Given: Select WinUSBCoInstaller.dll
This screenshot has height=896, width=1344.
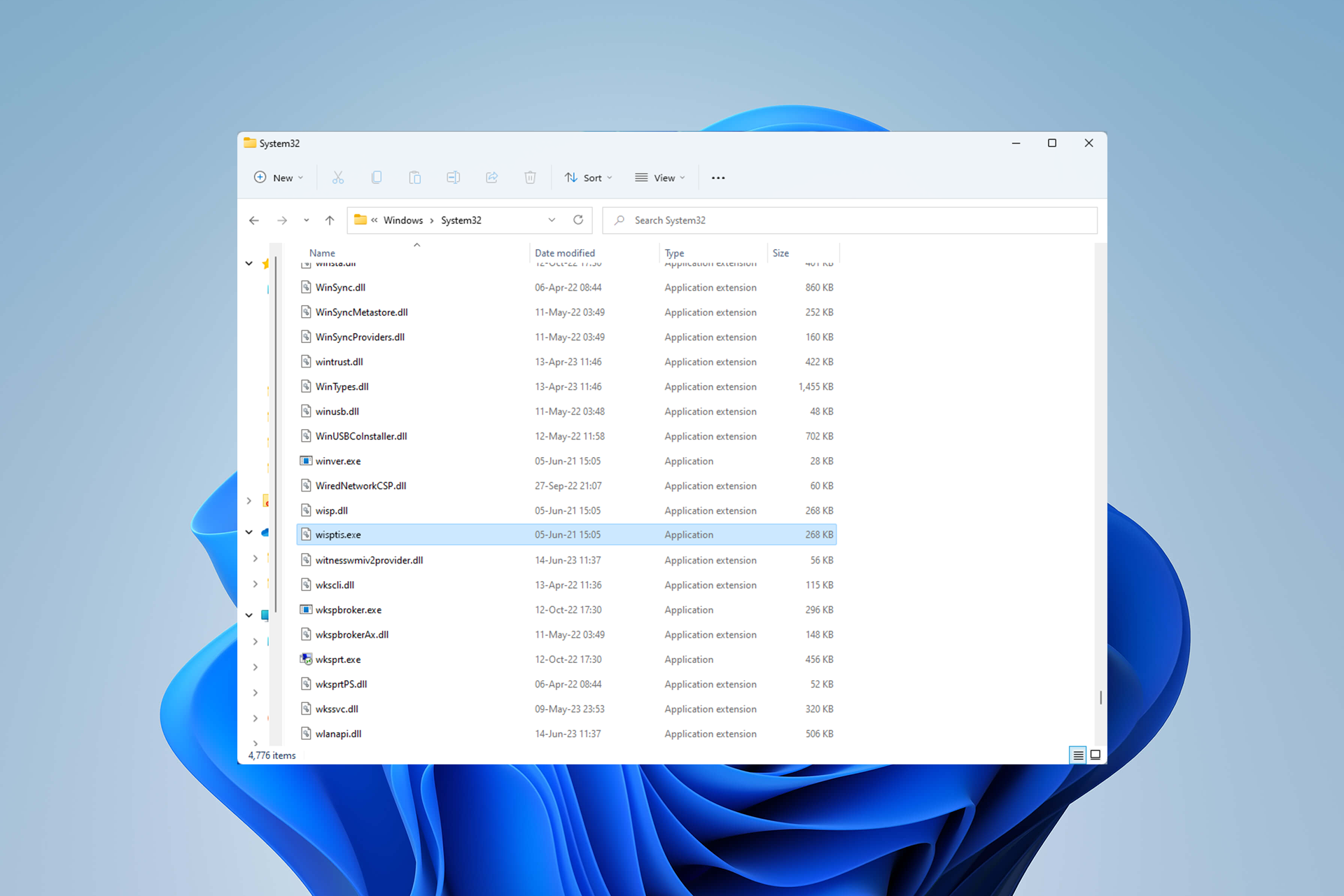Looking at the screenshot, I should coord(567,436).
